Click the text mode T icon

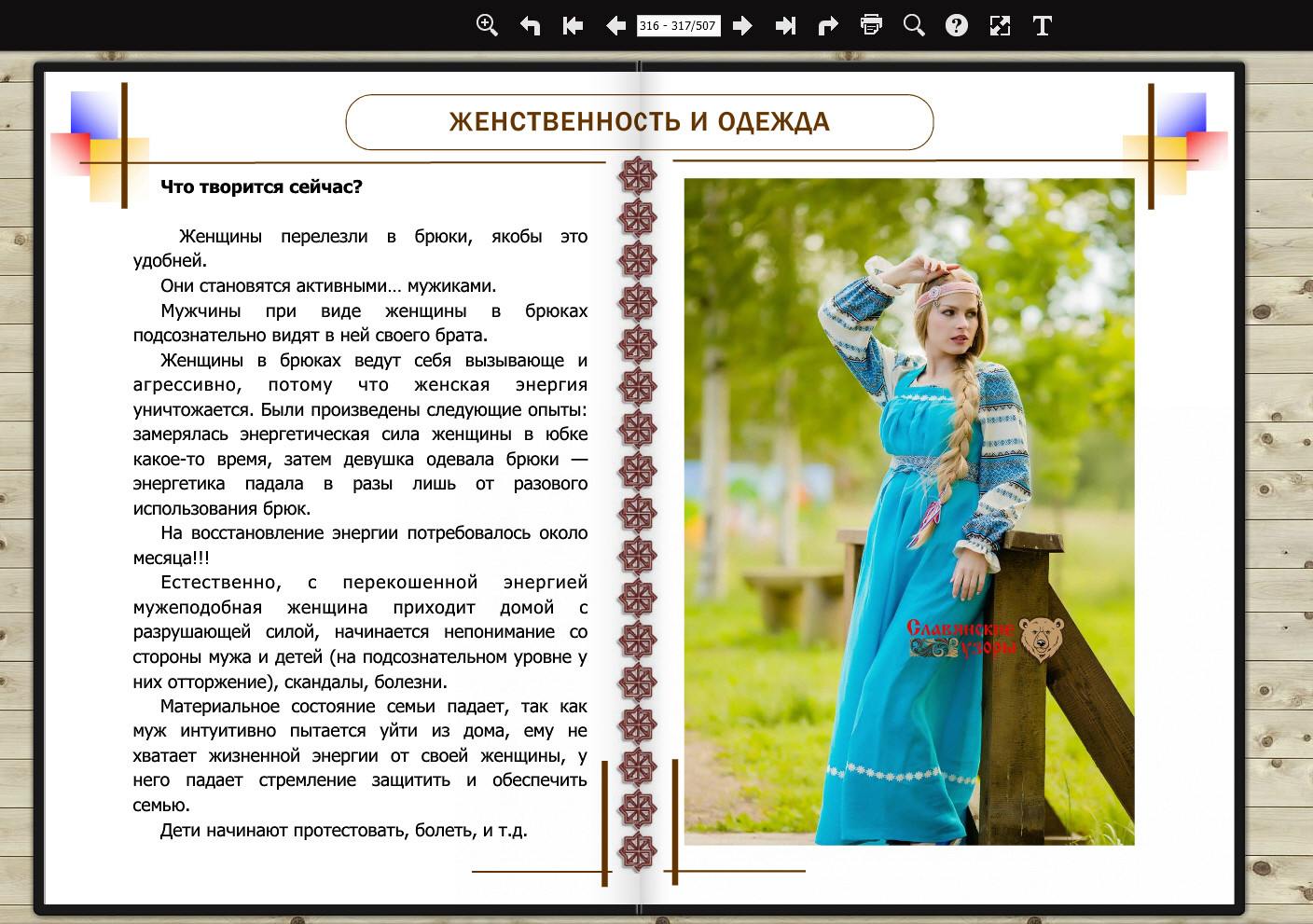click(x=1043, y=25)
